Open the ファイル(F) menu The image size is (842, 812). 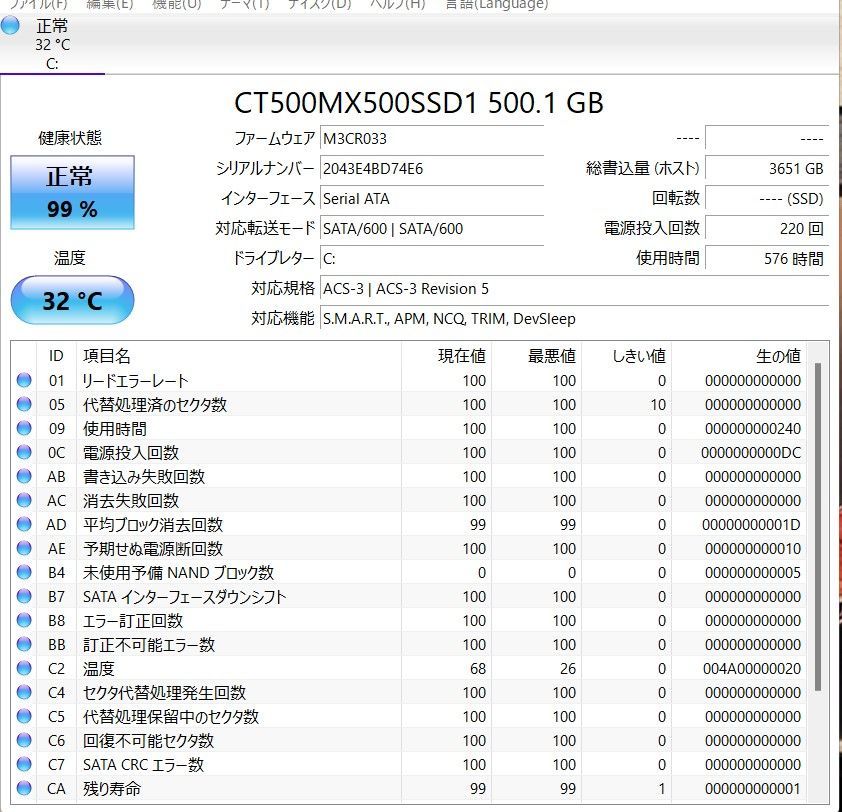click(39, 4)
